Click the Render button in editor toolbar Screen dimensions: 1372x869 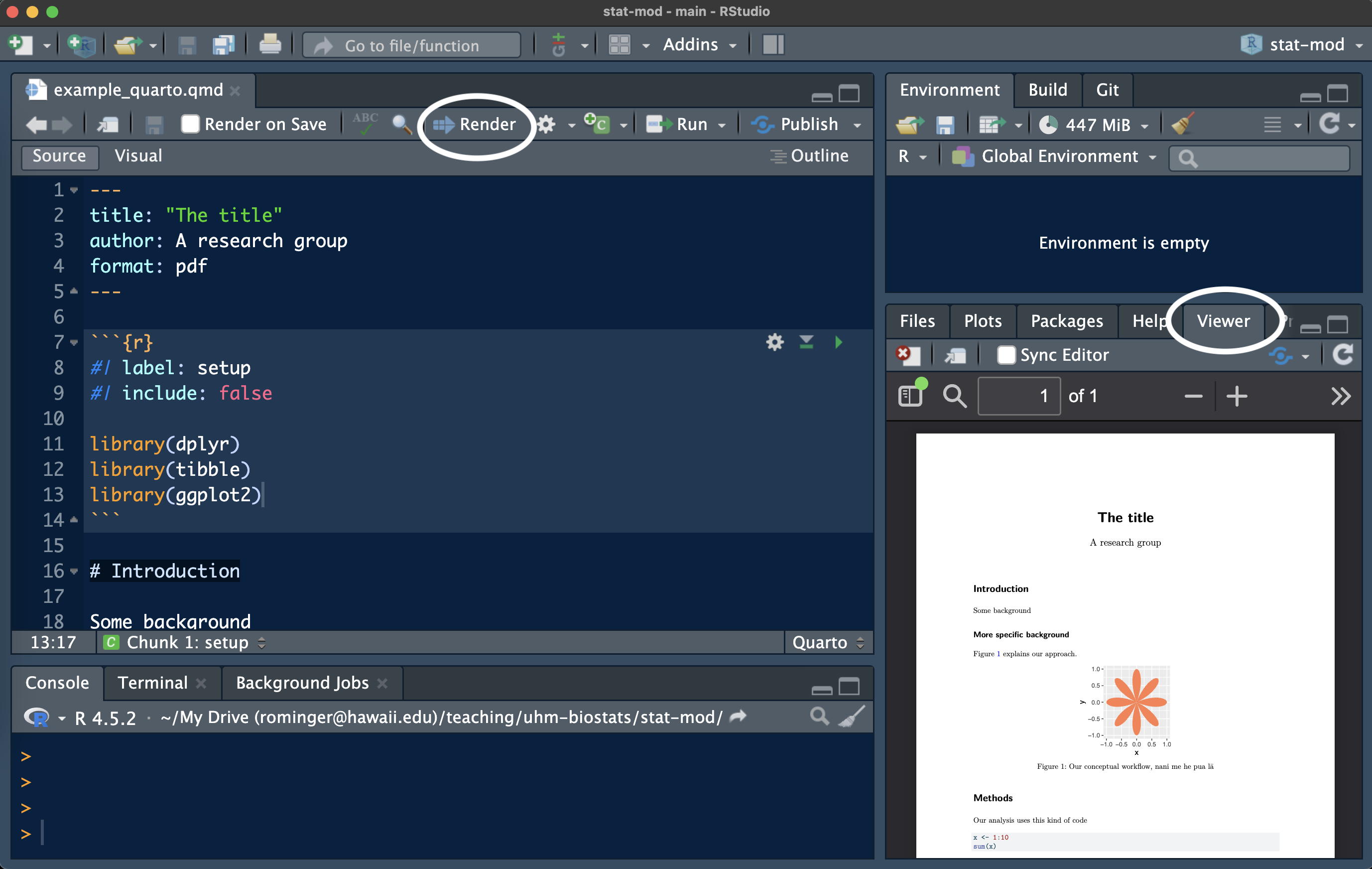pyautogui.click(x=475, y=124)
